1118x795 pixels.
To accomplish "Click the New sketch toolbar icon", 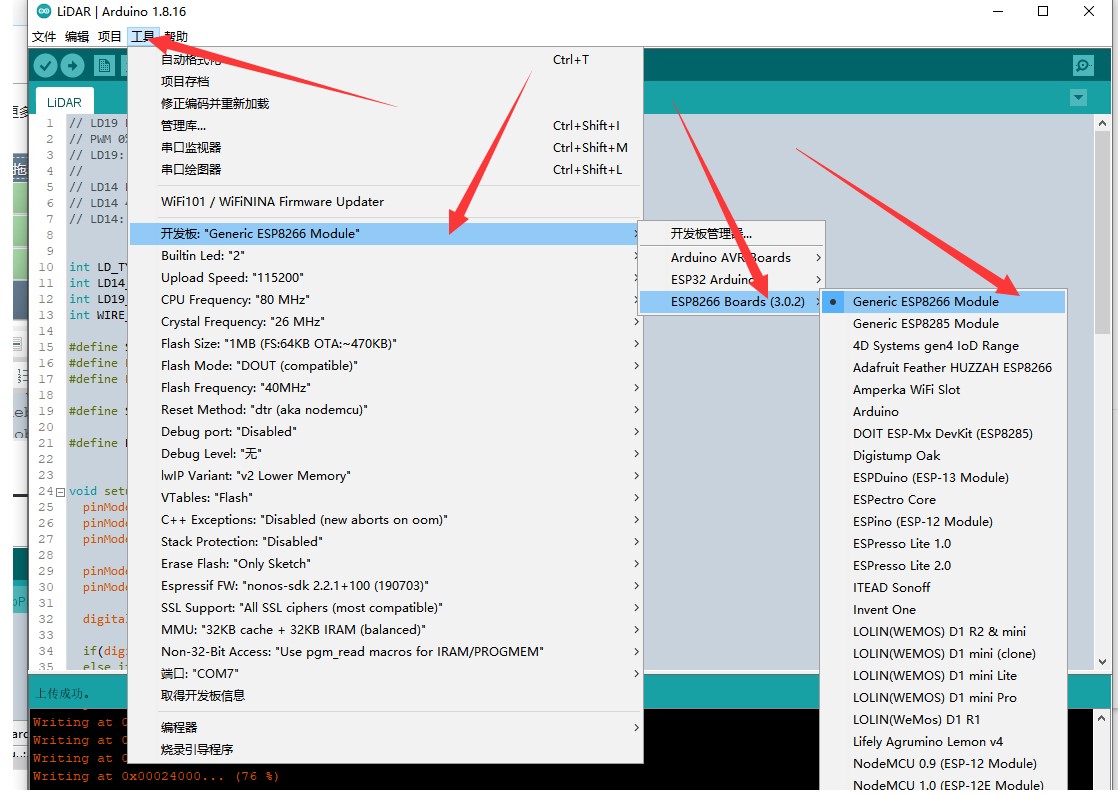I will (104, 66).
